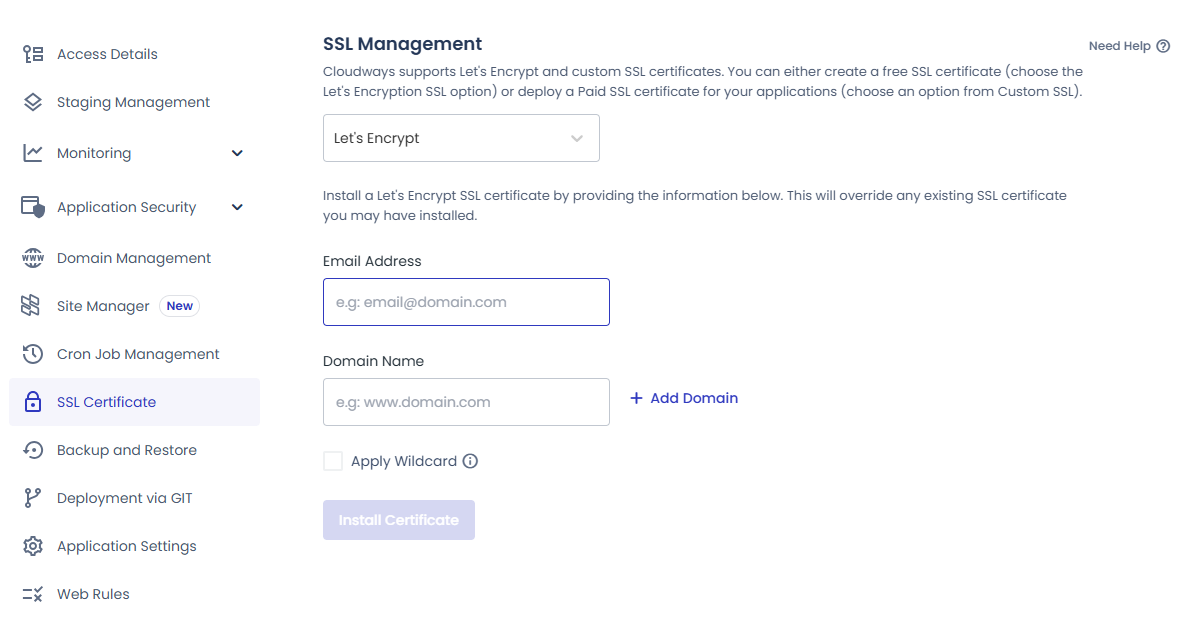1185x625 pixels.
Task: Click the Backup and Restore icon
Action: (32, 450)
